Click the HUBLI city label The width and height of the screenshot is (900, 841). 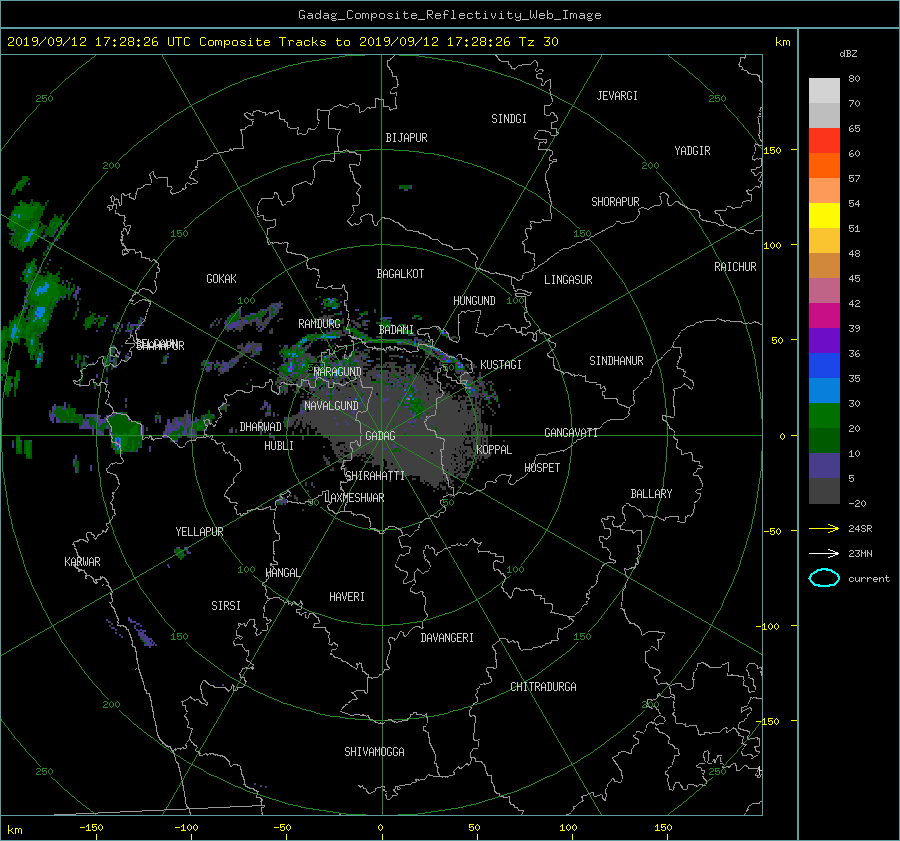point(279,445)
